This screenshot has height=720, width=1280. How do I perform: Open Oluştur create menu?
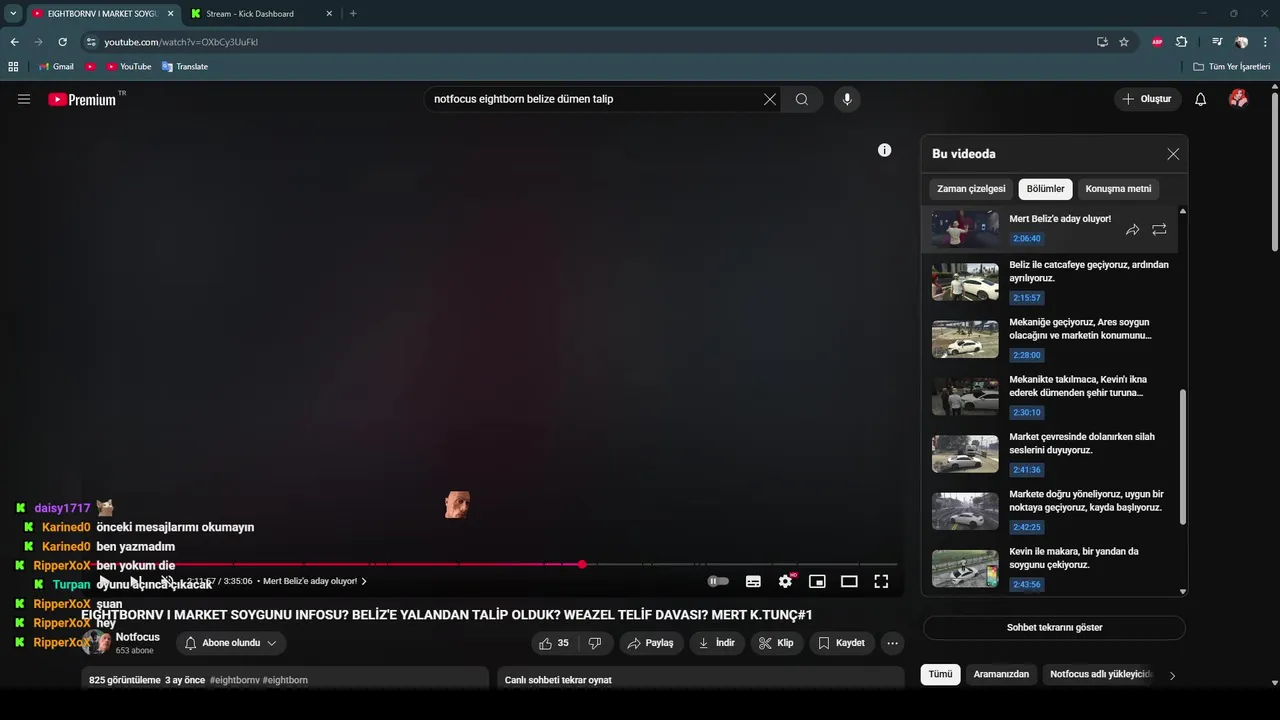(x=1146, y=99)
